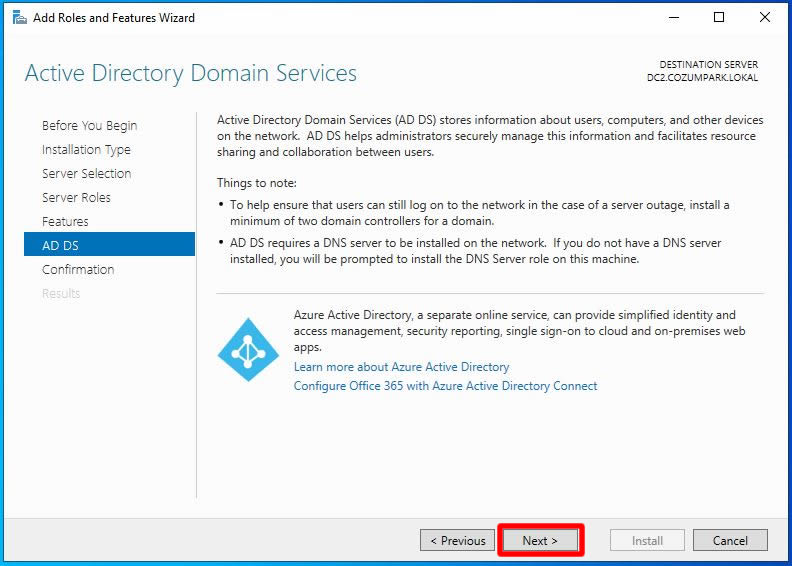Click the disabled Install button

647,540
